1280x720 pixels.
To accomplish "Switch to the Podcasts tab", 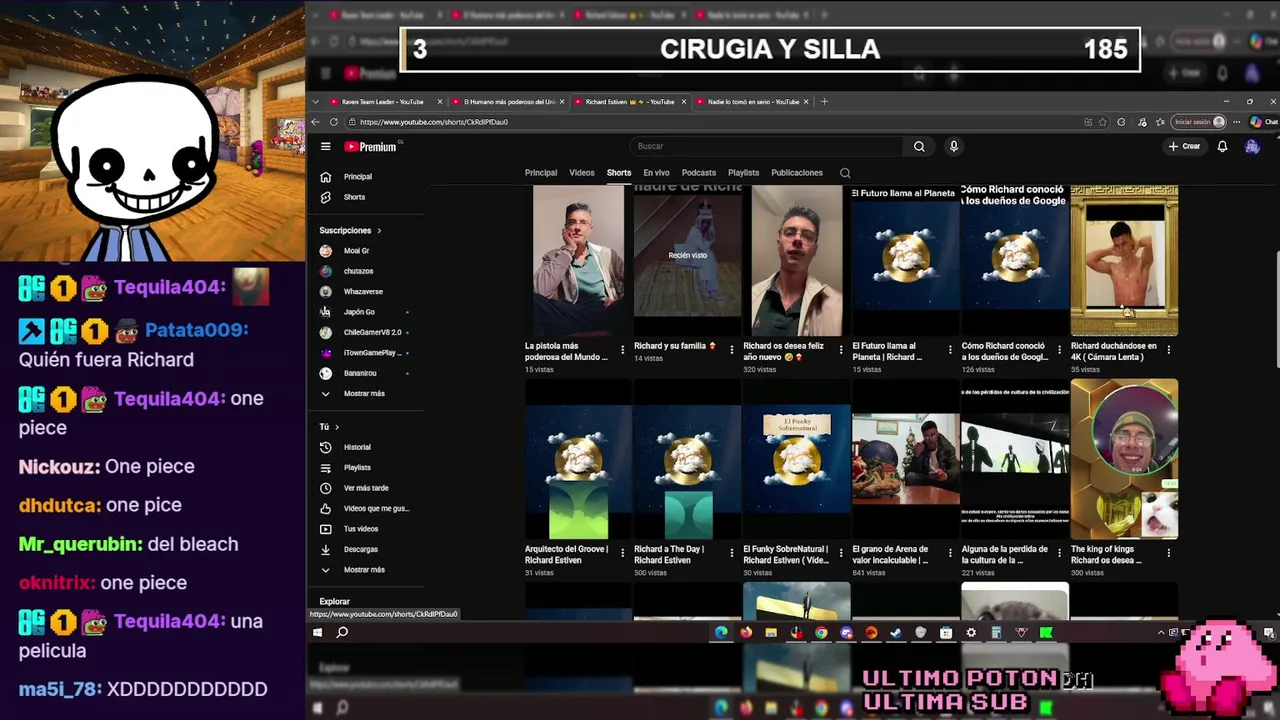I will point(699,173).
